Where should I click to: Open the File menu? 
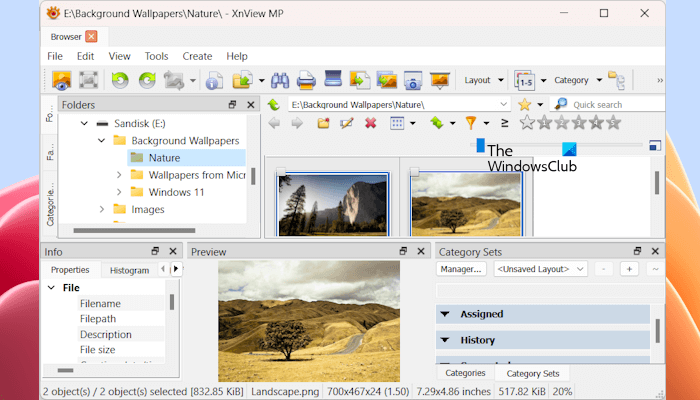tap(55, 56)
